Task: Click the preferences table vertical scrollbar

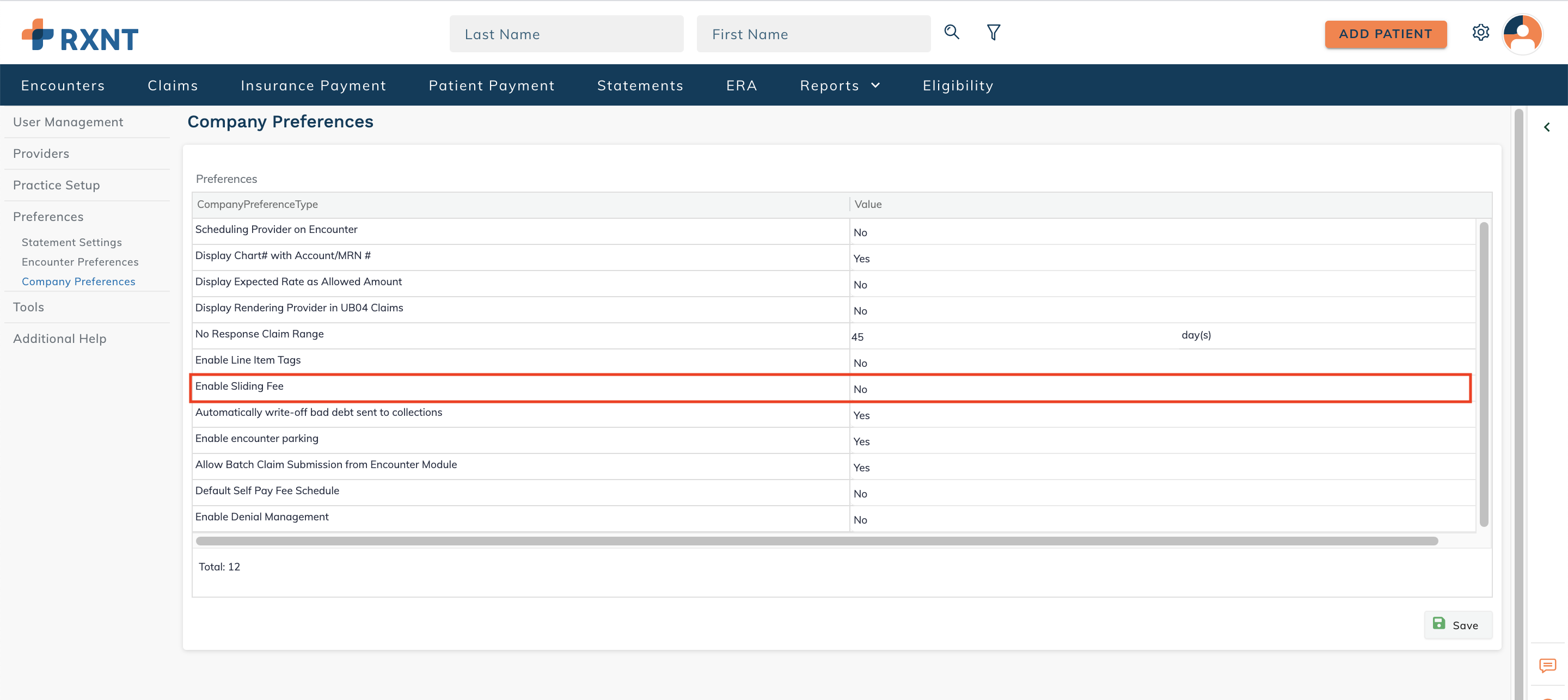Action: (1484, 374)
